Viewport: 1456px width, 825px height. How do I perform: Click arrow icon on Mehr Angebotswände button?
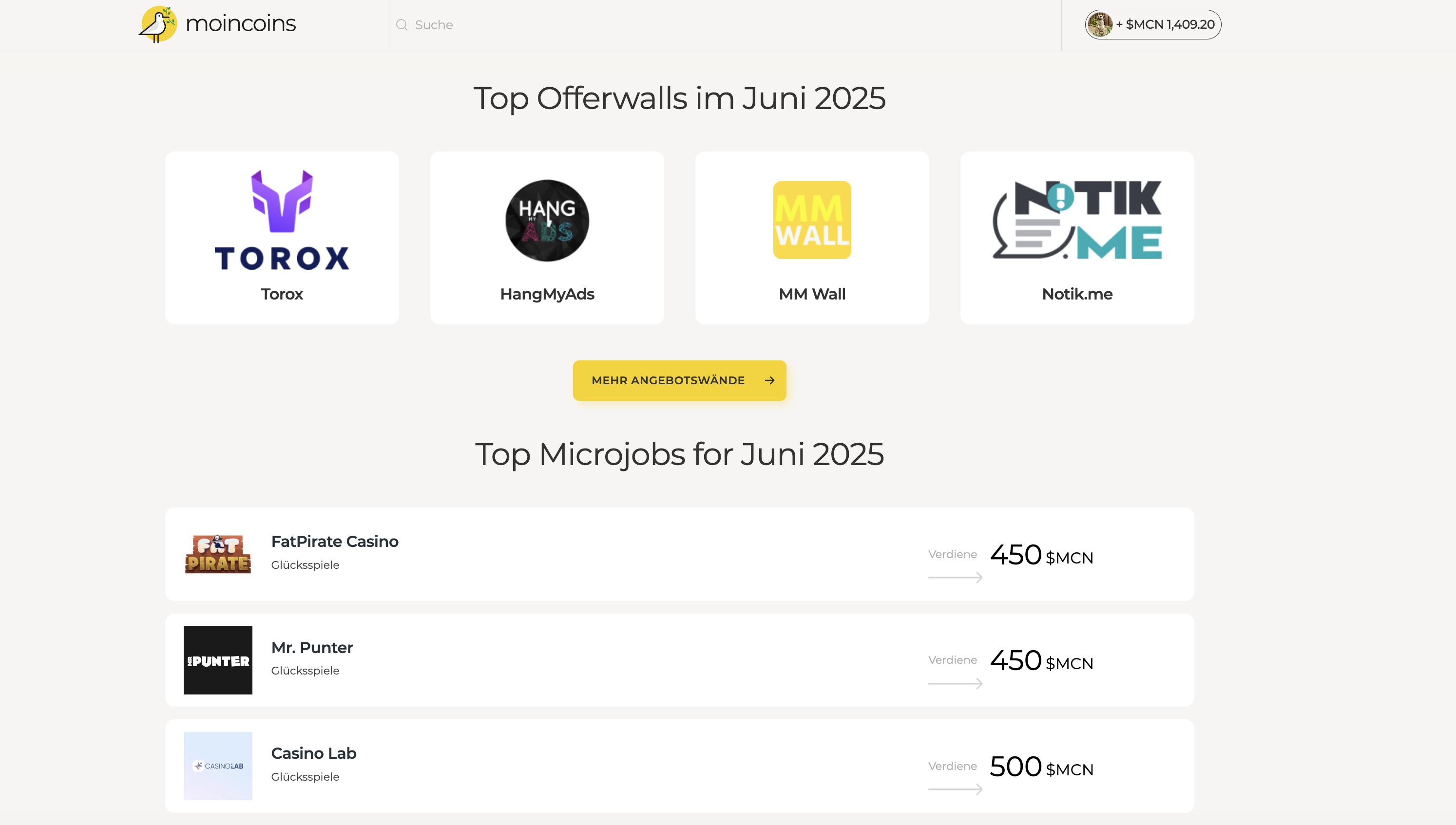coord(769,380)
